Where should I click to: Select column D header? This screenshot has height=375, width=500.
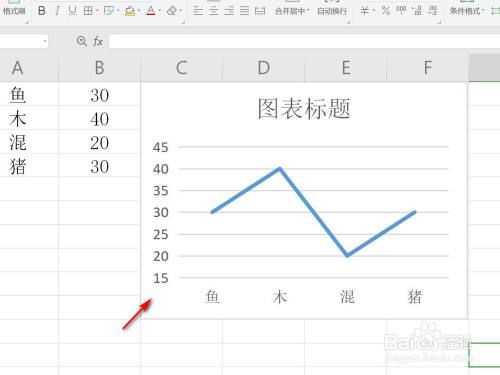click(263, 68)
